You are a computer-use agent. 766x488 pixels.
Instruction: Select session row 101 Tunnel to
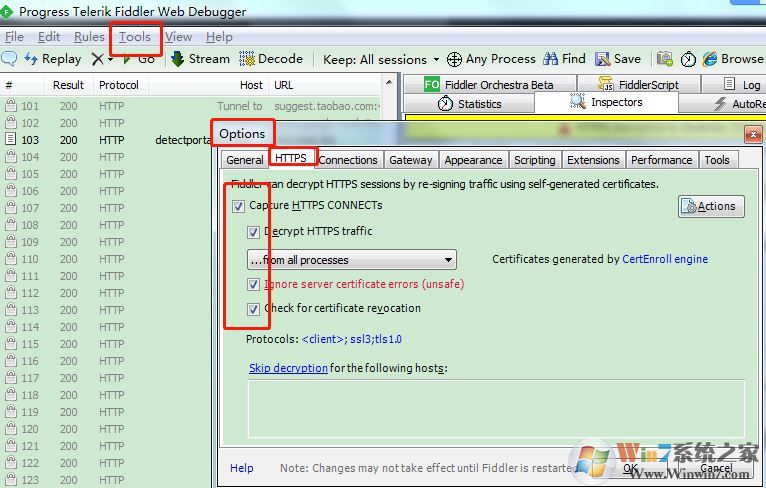coord(191,106)
